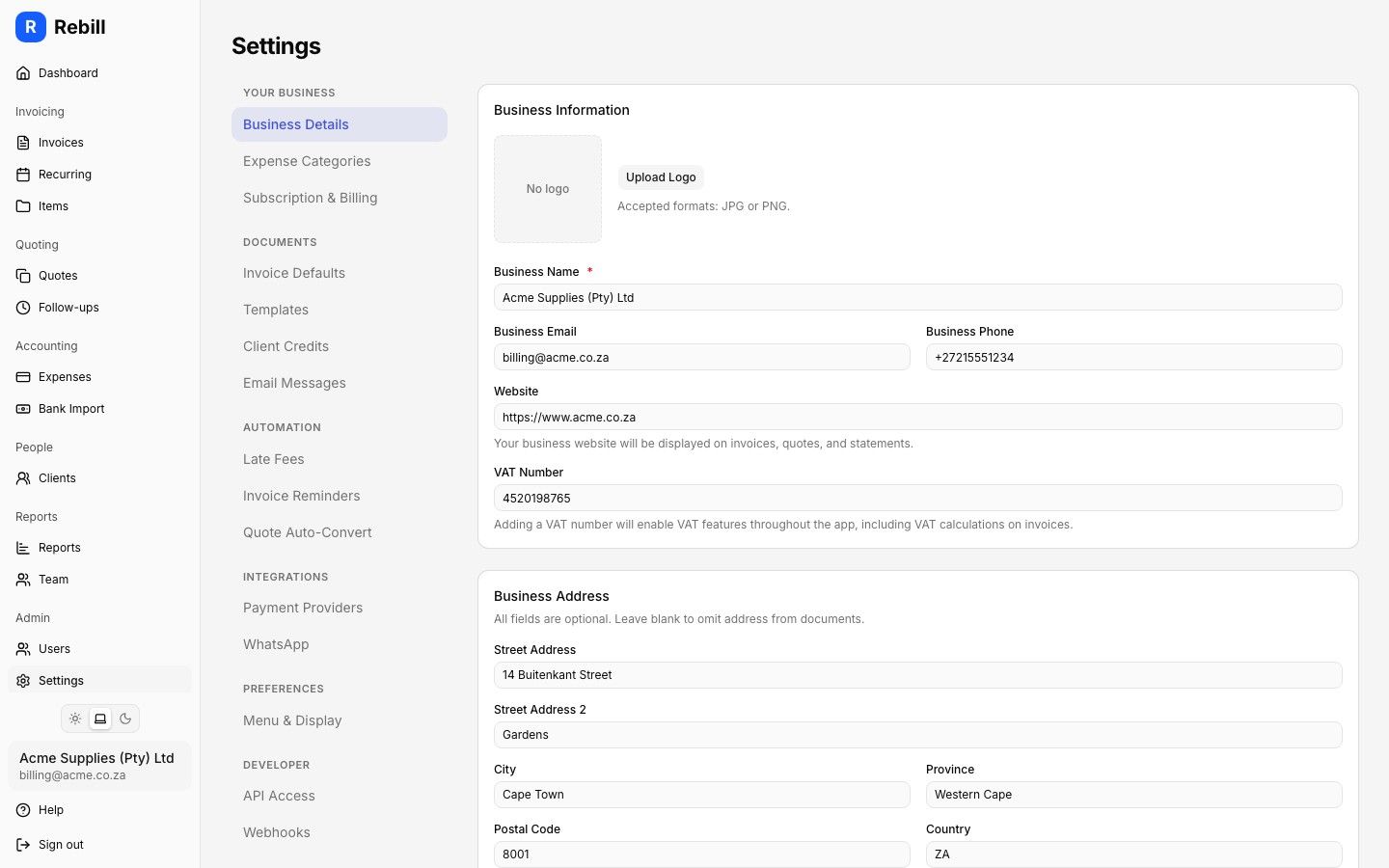Open WhatsApp integration settings
1389x868 pixels.
pyautogui.click(x=340, y=644)
